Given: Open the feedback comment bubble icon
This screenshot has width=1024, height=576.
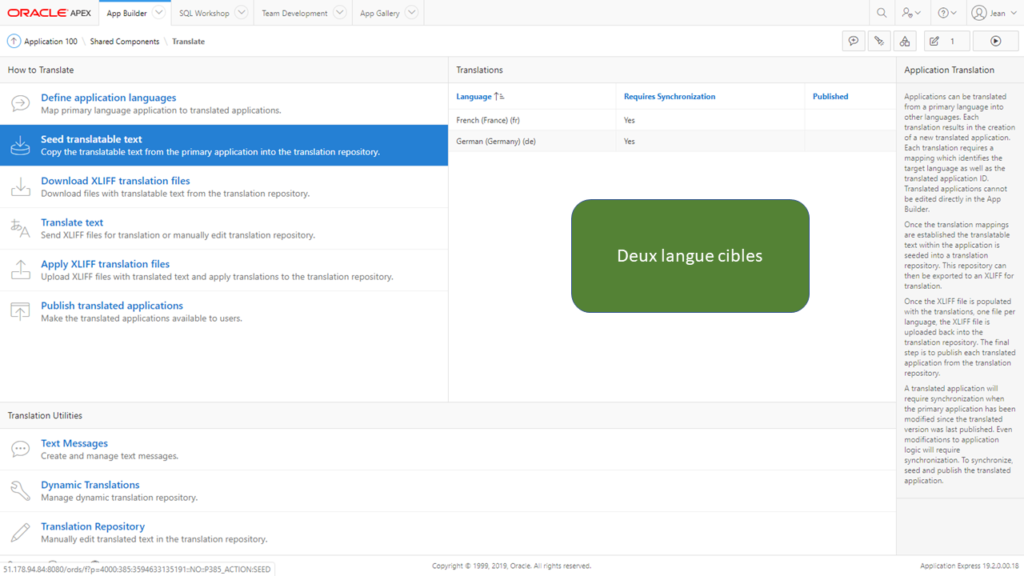Looking at the screenshot, I should [853, 41].
